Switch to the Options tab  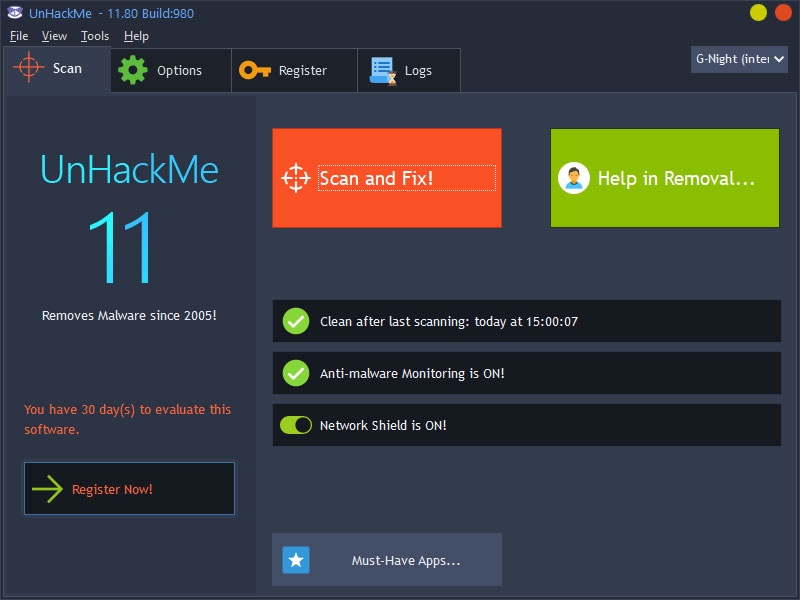(171, 70)
